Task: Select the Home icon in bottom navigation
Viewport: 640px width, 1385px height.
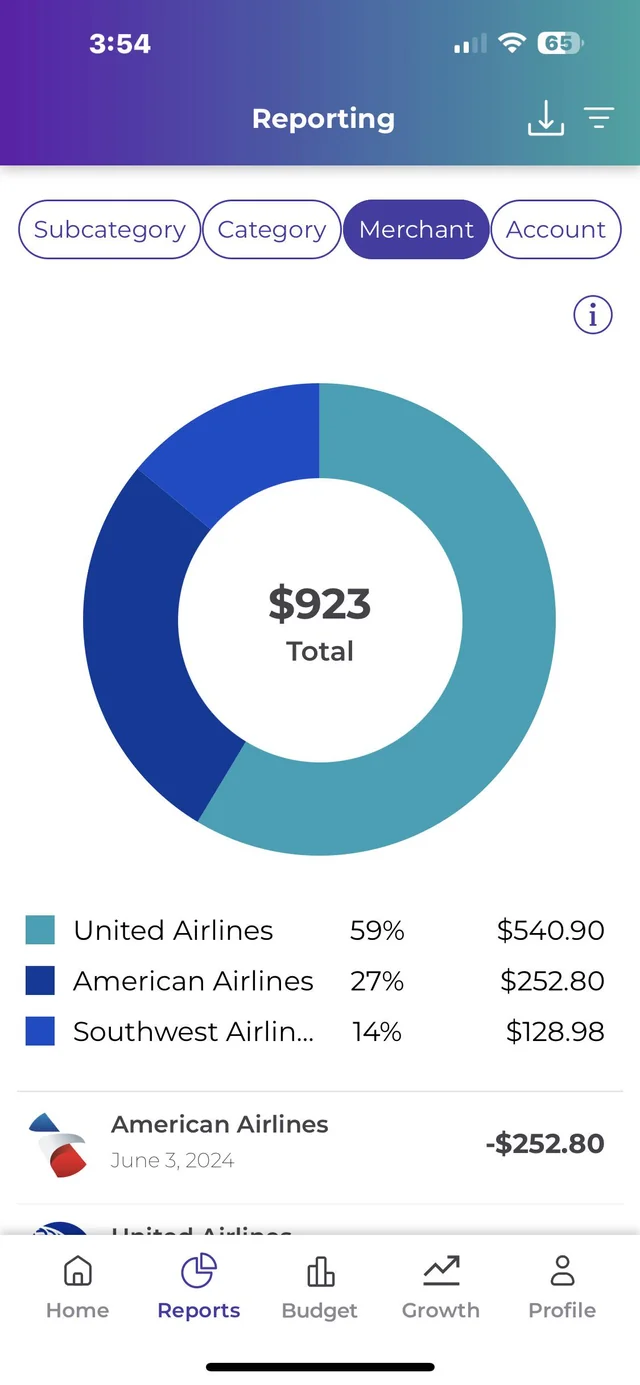Action: tap(77, 1270)
